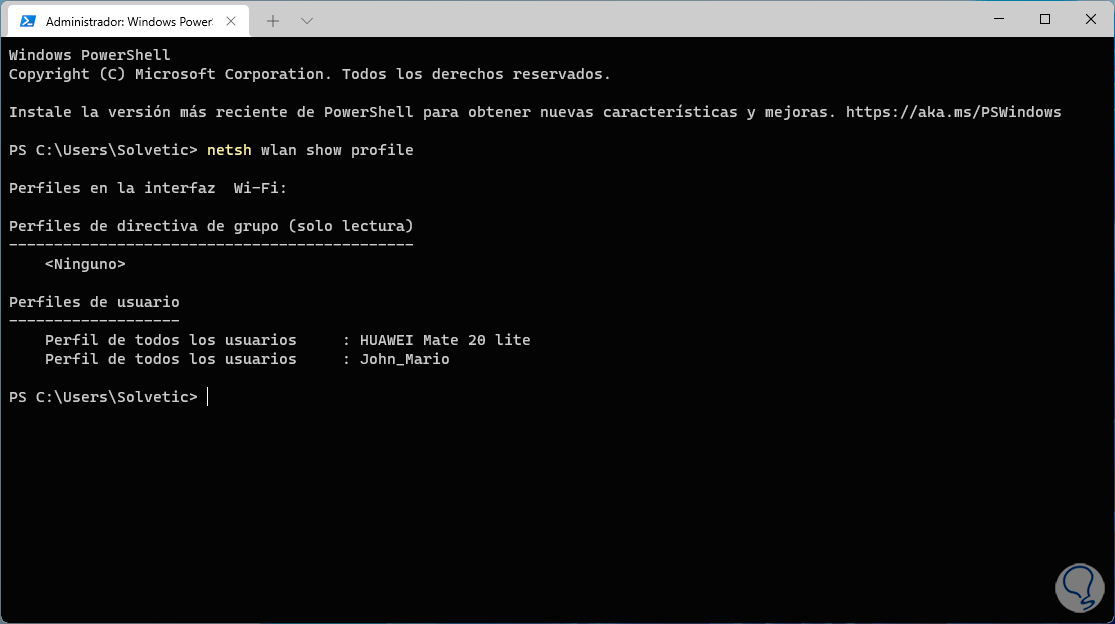Click the John_Mario profile name
Image resolution: width=1115 pixels, height=624 pixels.
[x=404, y=359]
